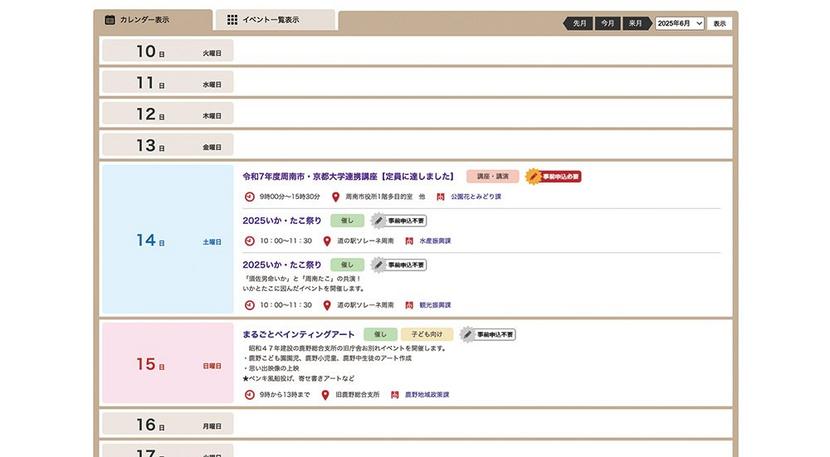Click the clock icon beside 9時から13時まで
Screen dimensions: 830x457
249,395
